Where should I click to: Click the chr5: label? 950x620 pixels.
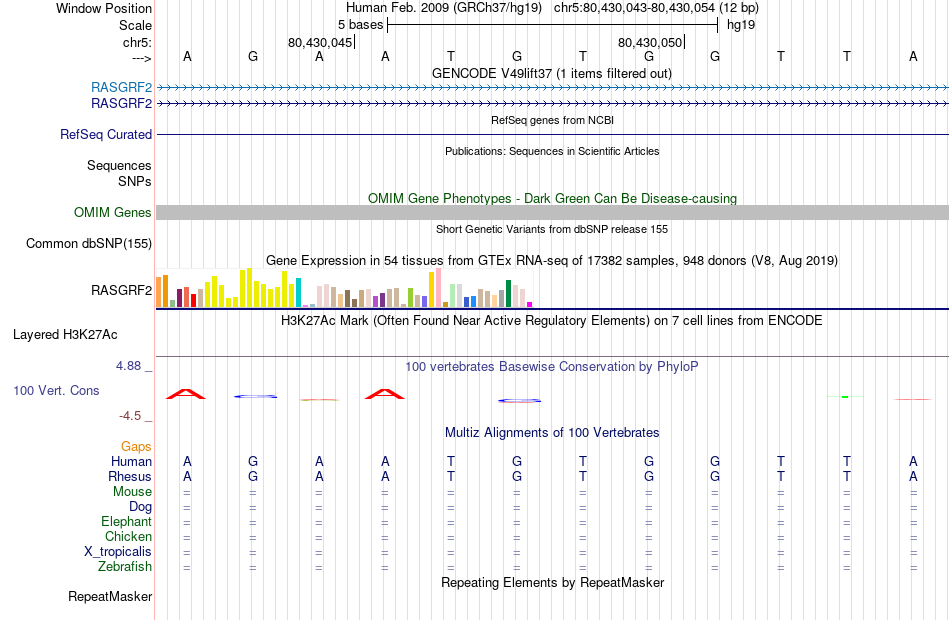(x=137, y=42)
